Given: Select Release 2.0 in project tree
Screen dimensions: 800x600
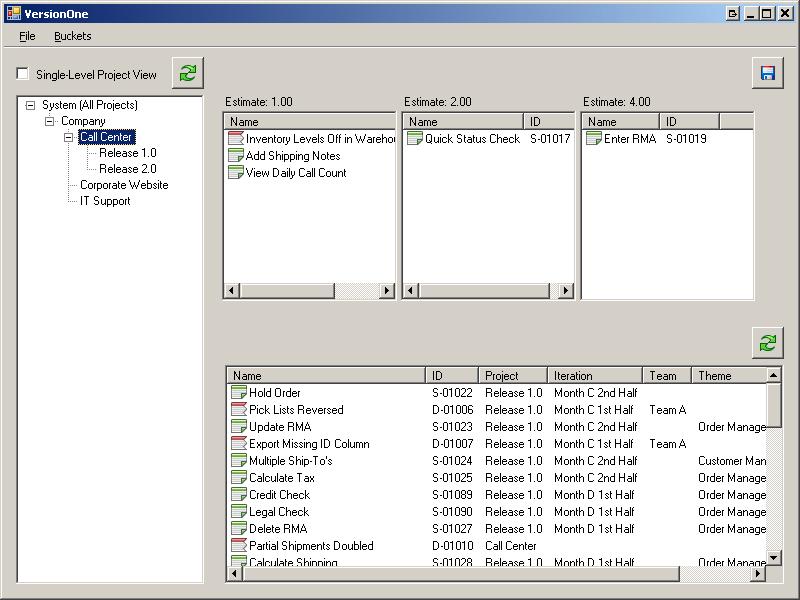Looking at the screenshot, I should pos(128,169).
